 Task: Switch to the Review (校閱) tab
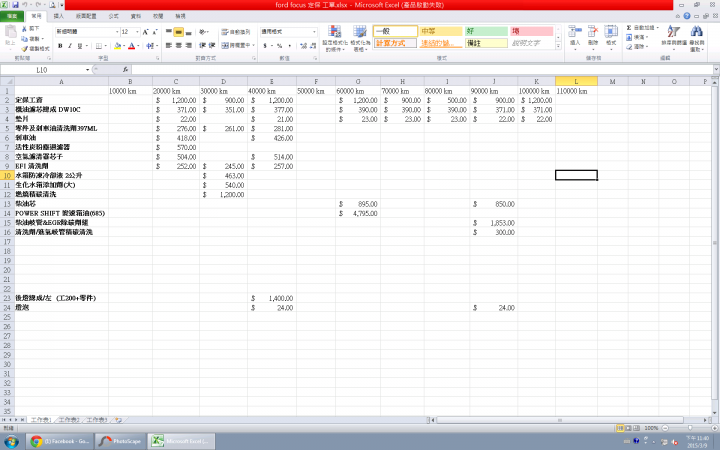(x=158, y=16)
